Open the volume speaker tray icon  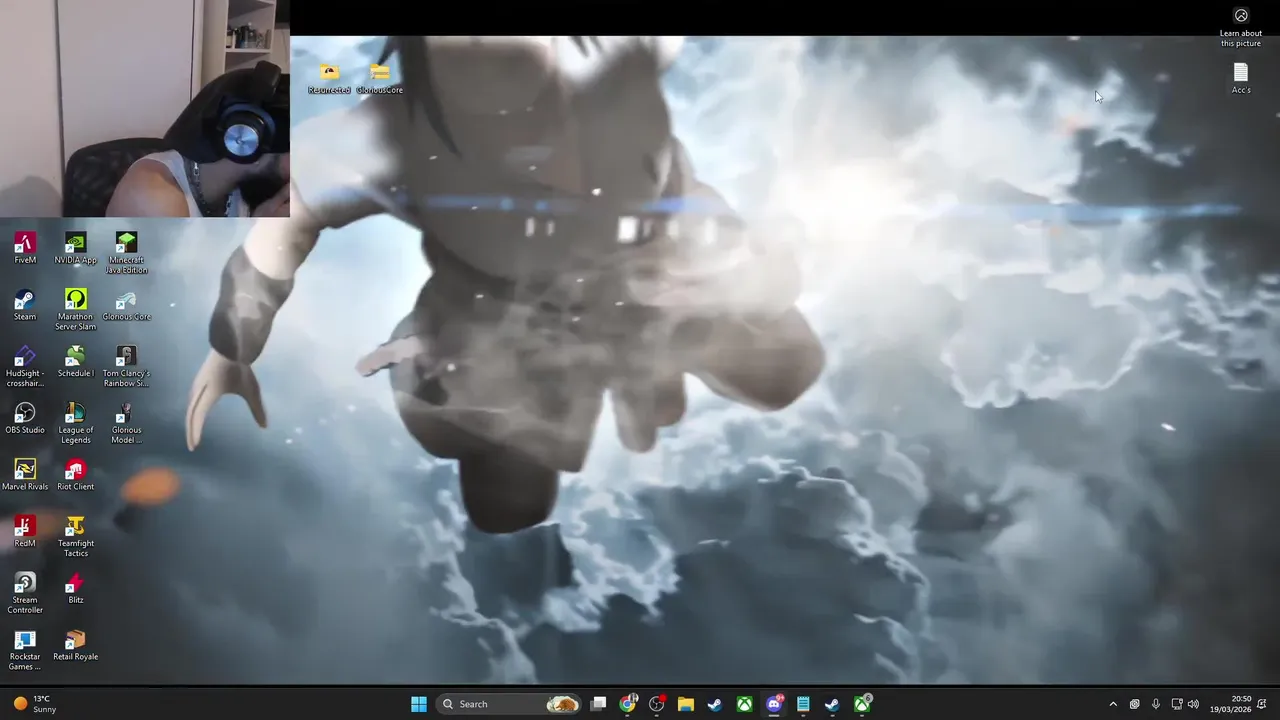click(x=1193, y=704)
